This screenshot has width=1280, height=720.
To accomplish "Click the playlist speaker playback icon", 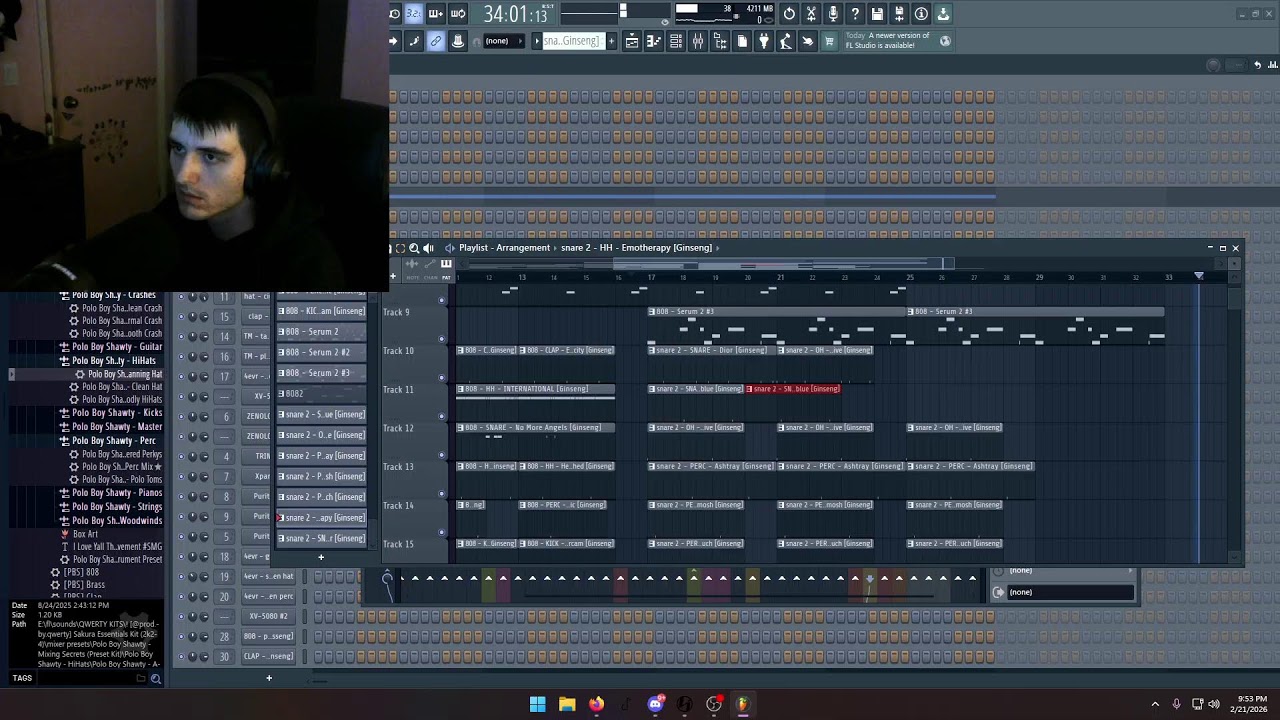I will coord(429,248).
